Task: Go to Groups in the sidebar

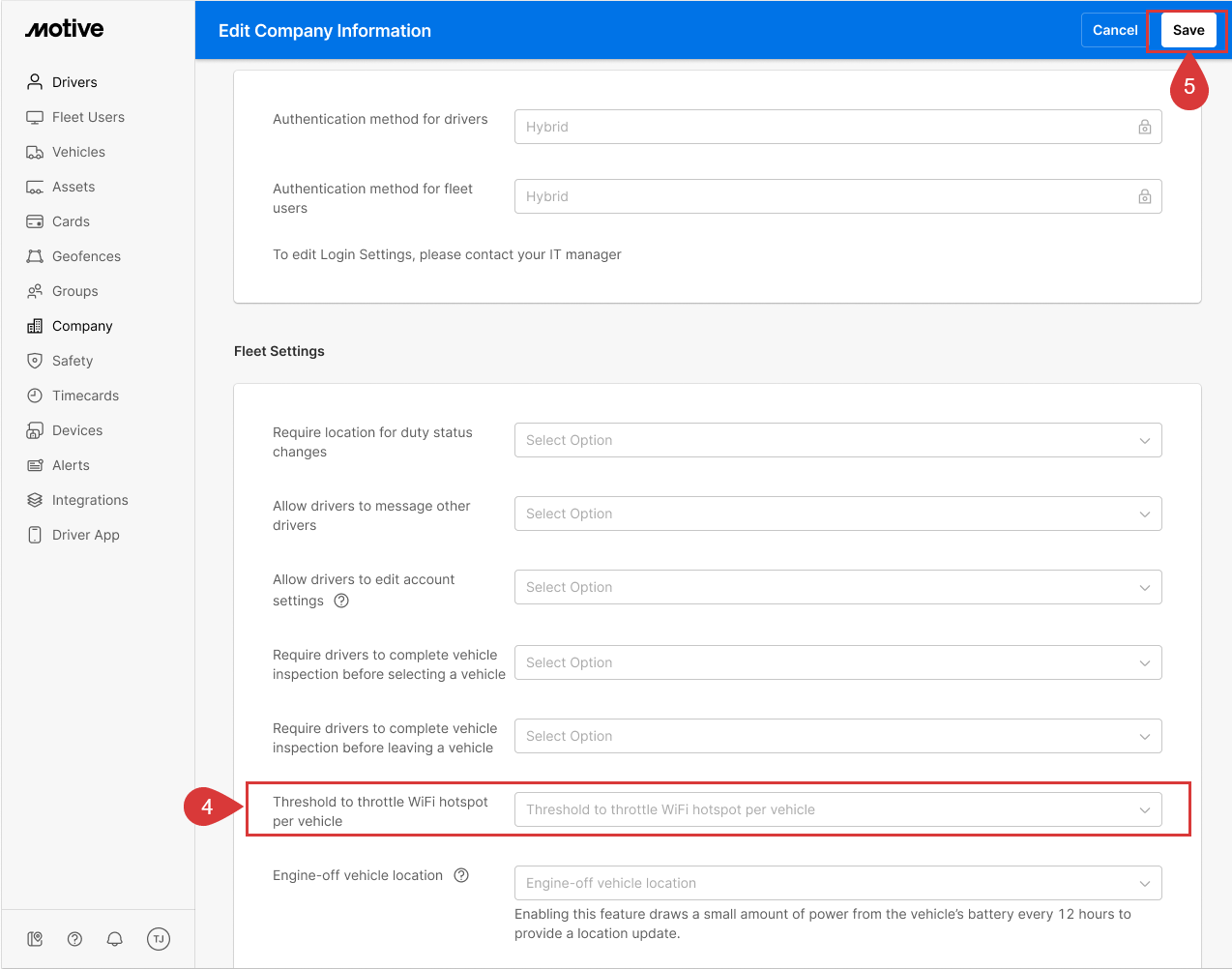Action: click(x=75, y=291)
